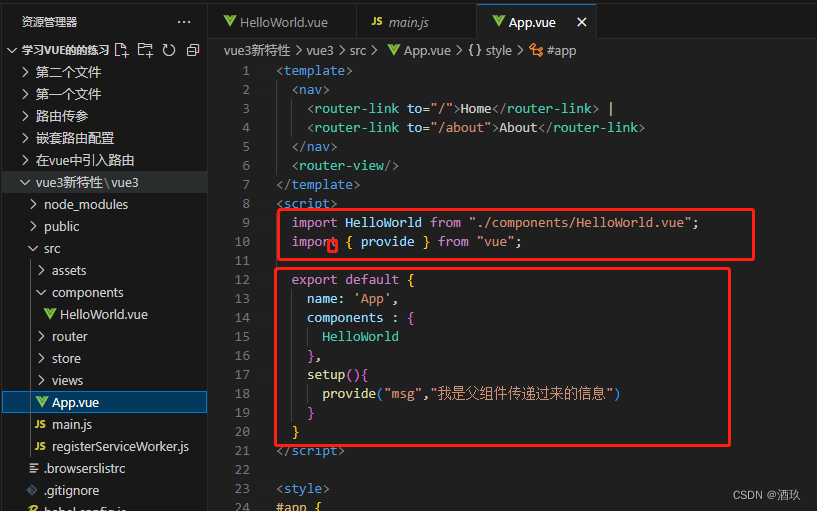This screenshot has width=817, height=511.
Task: Select the App.vue editor tab
Action: pyautogui.click(x=536, y=22)
